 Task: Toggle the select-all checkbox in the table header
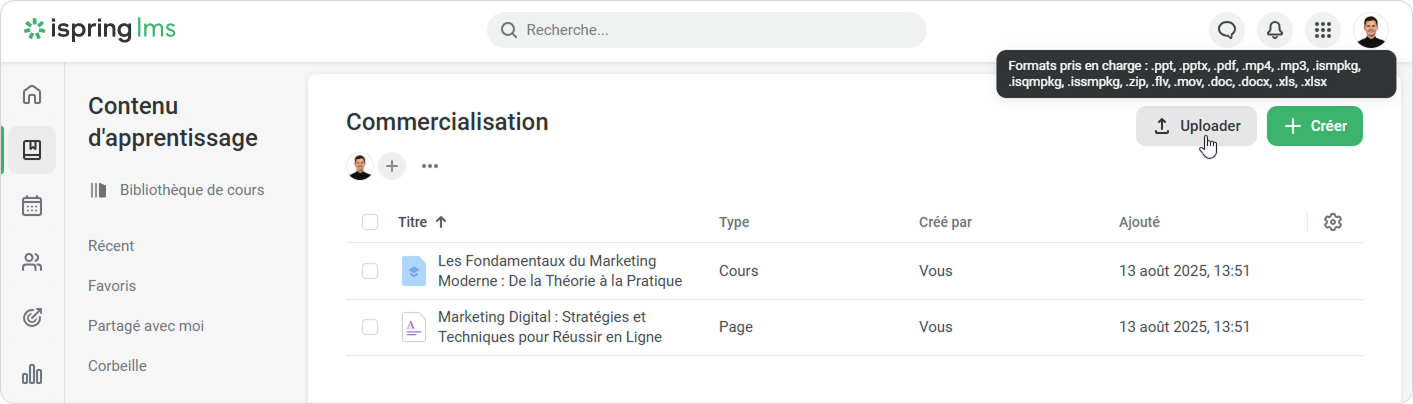[370, 222]
